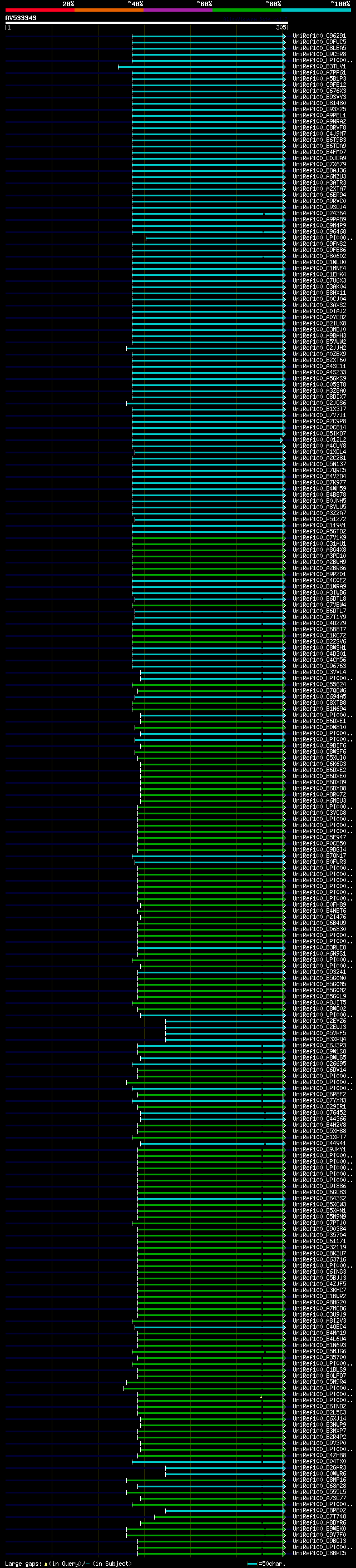Image resolution: width=356 pixels, height=1568 pixels.
Task: Click the cyan 50char scale legend line
Action: [252, 1563]
